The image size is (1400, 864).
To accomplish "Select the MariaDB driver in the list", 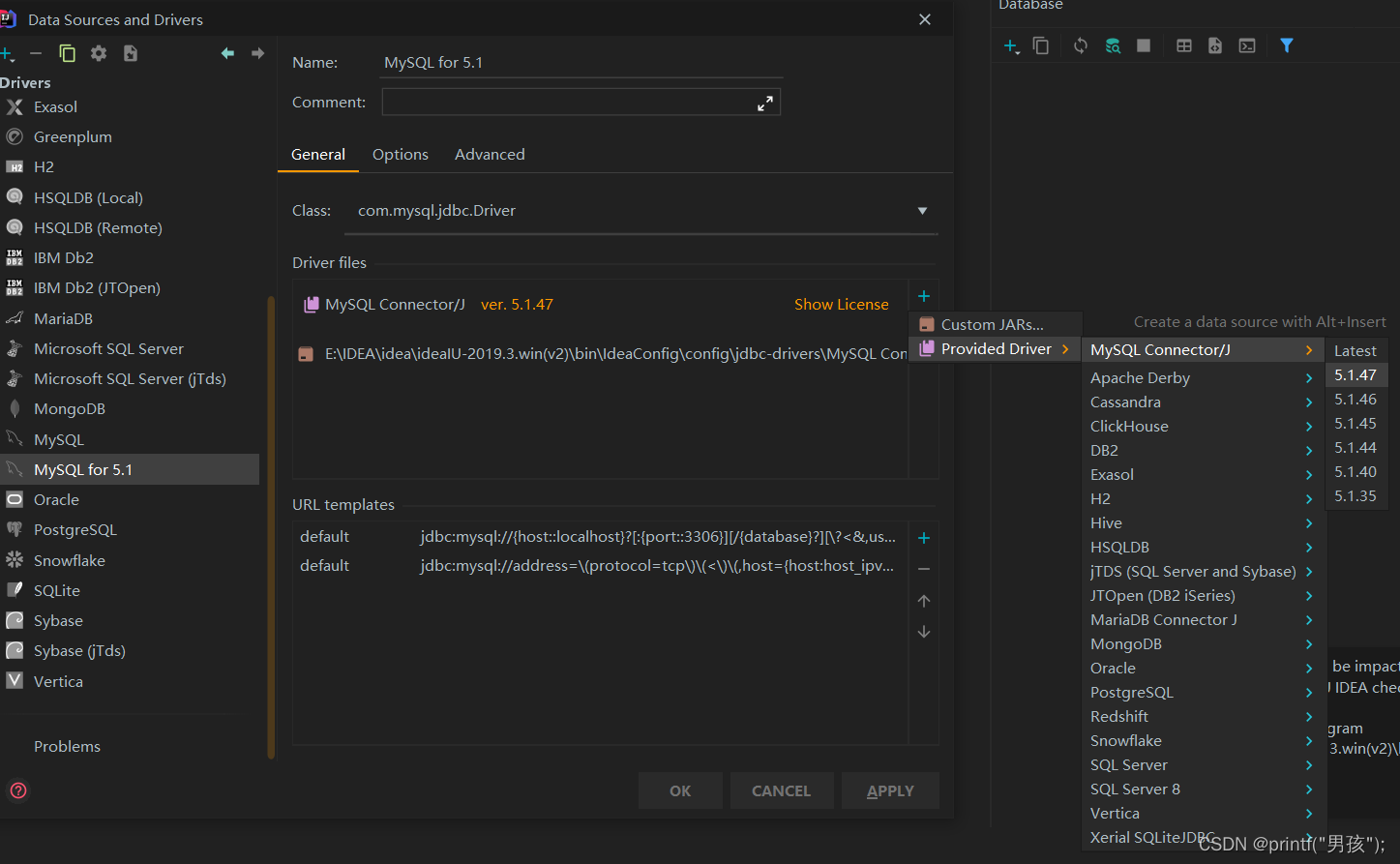I will (130, 318).
